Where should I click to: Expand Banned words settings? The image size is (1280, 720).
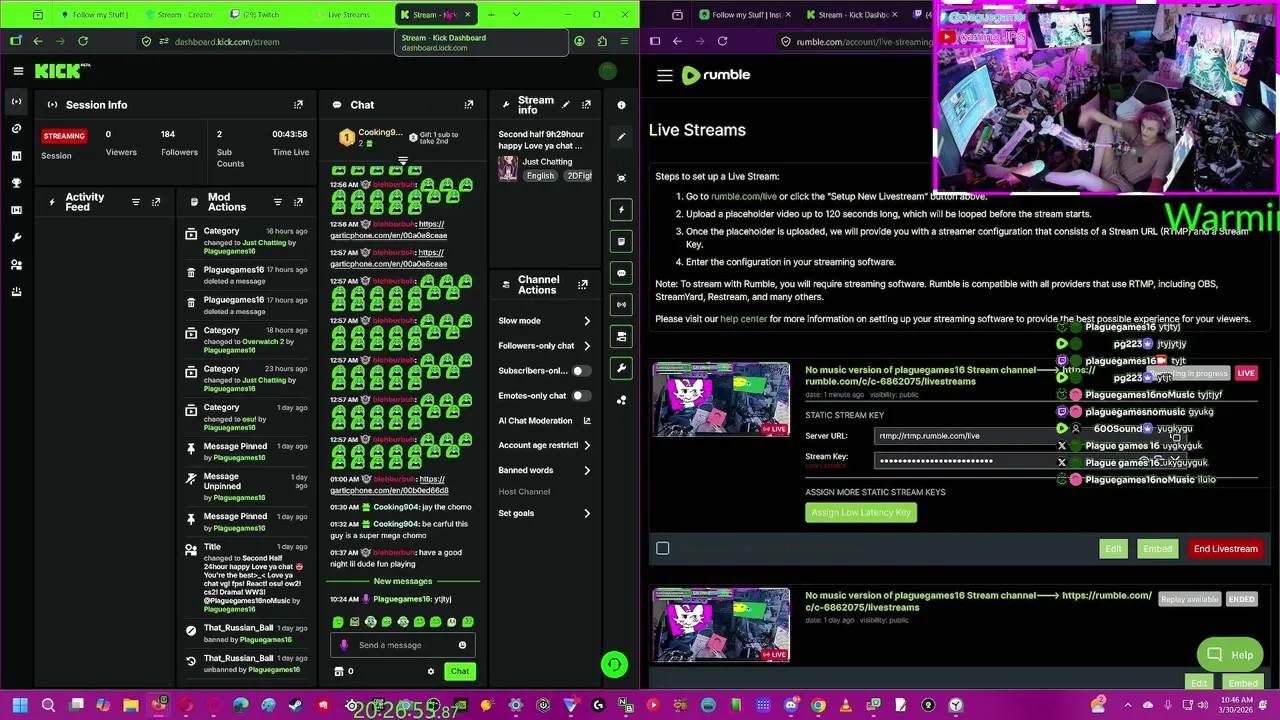pyautogui.click(x=544, y=470)
